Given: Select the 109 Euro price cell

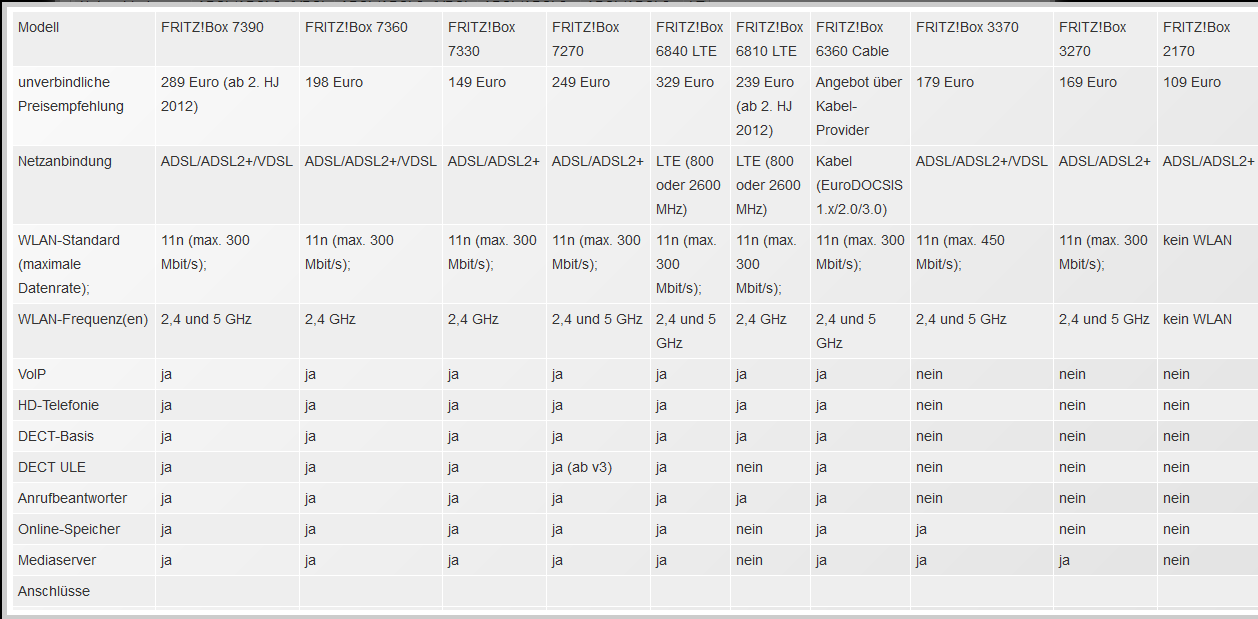Looking at the screenshot, I should tap(1192, 83).
